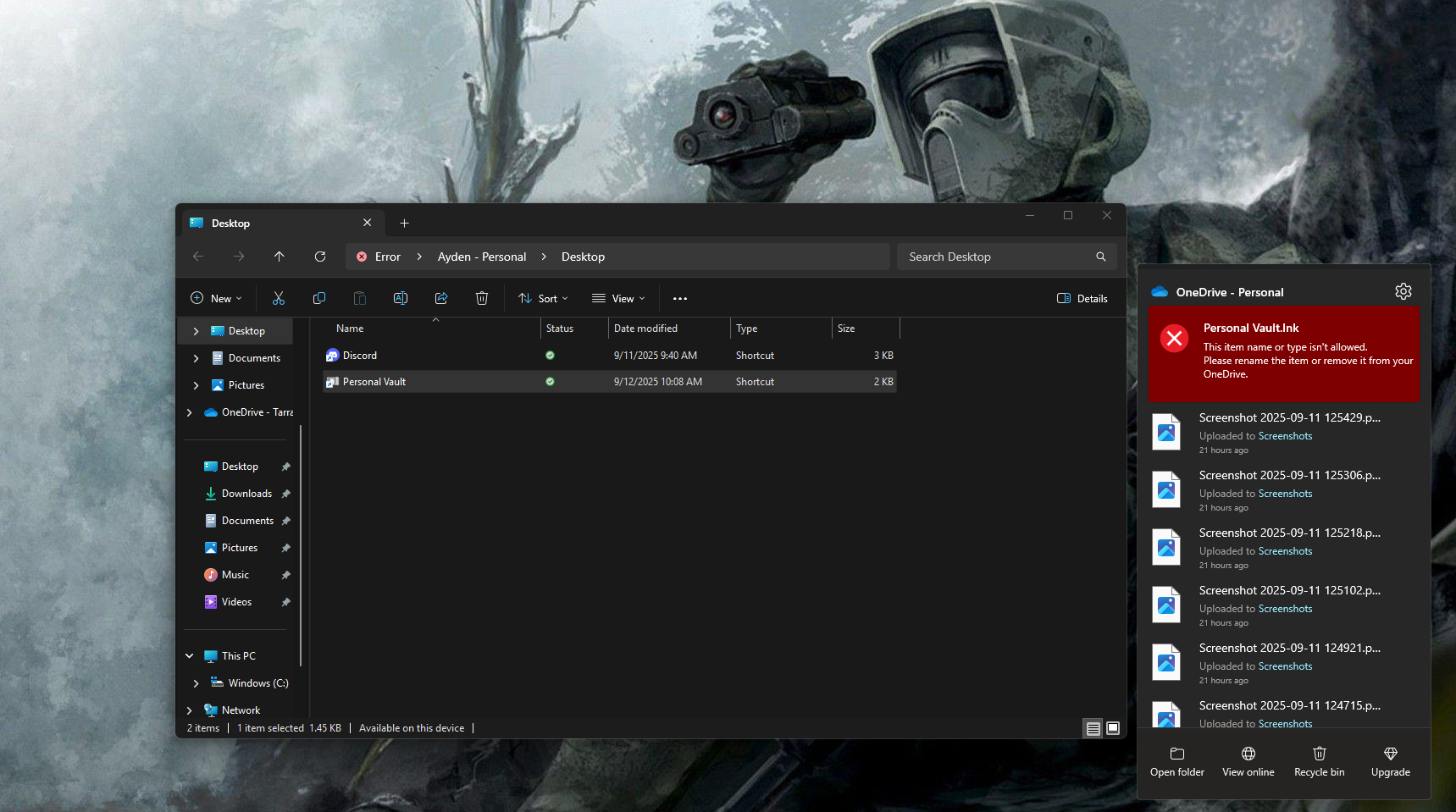Open Screenshots link under Screenshot 125306
Viewport: 1456px width, 812px height.
(1285, 494)
